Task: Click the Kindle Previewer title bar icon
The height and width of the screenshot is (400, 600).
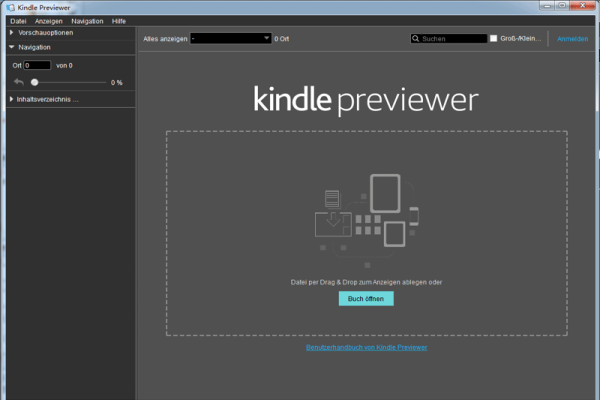Action: point(10,7)
